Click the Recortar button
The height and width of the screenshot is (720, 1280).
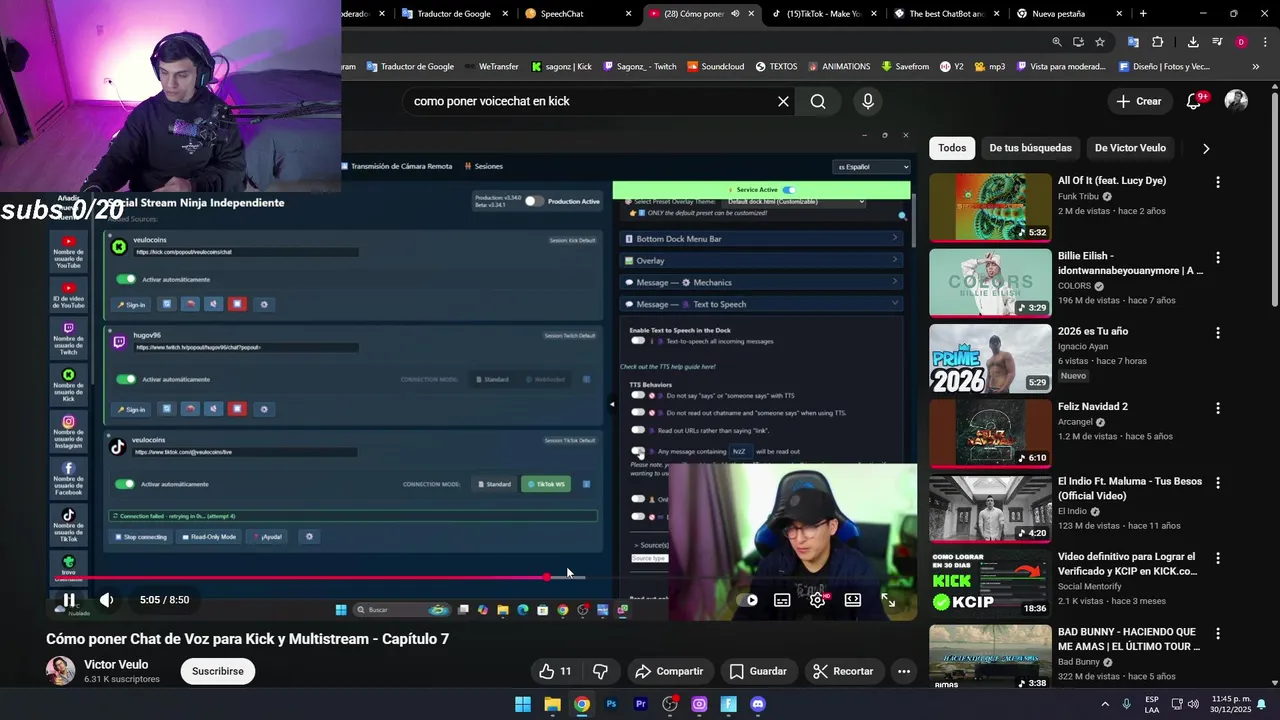tap(842, 671)
